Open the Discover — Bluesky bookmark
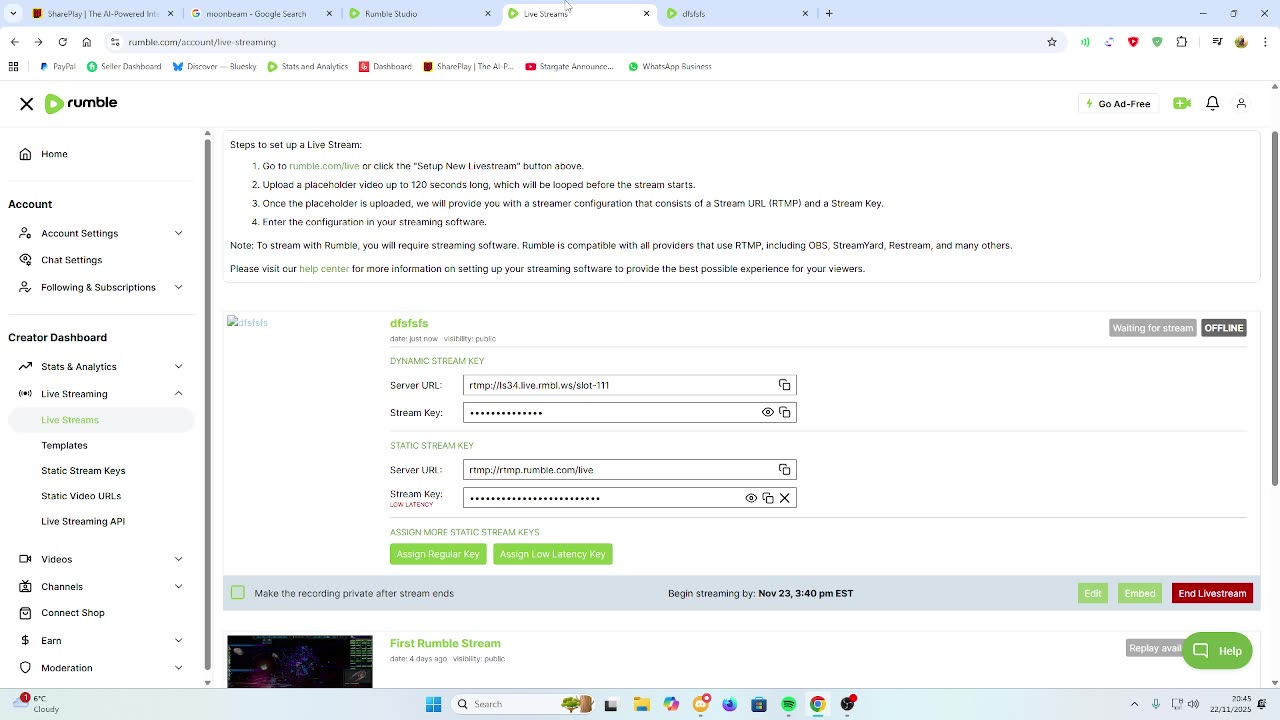The width and height of the screenshot is (1280, 720). (214, 67)
